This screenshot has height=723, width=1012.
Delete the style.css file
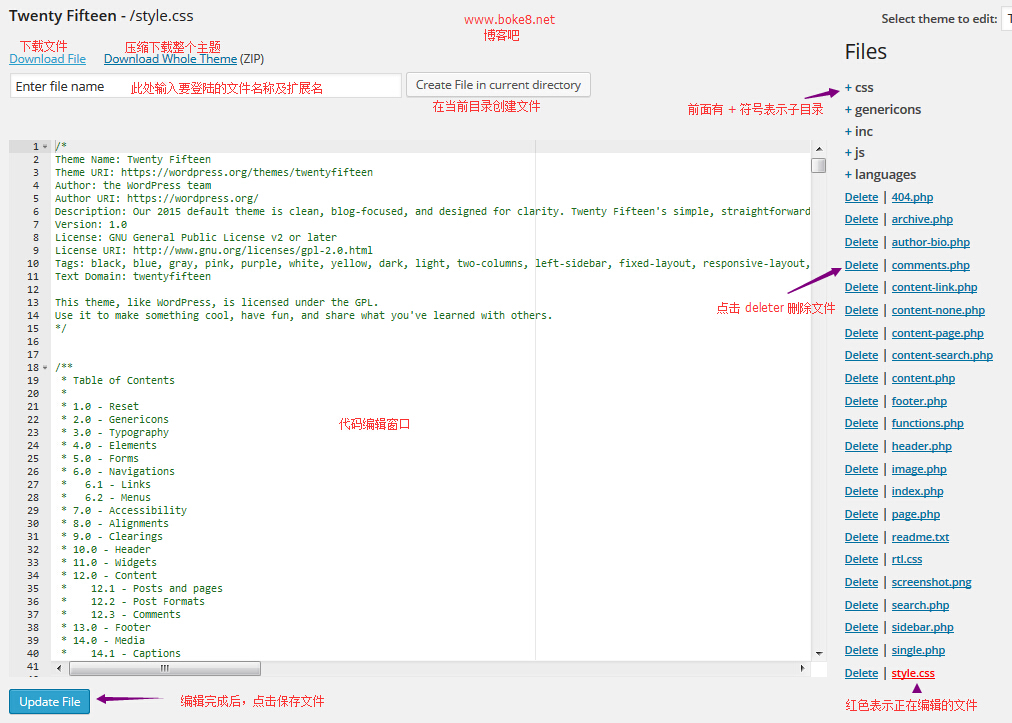click(x=861, y=674)
